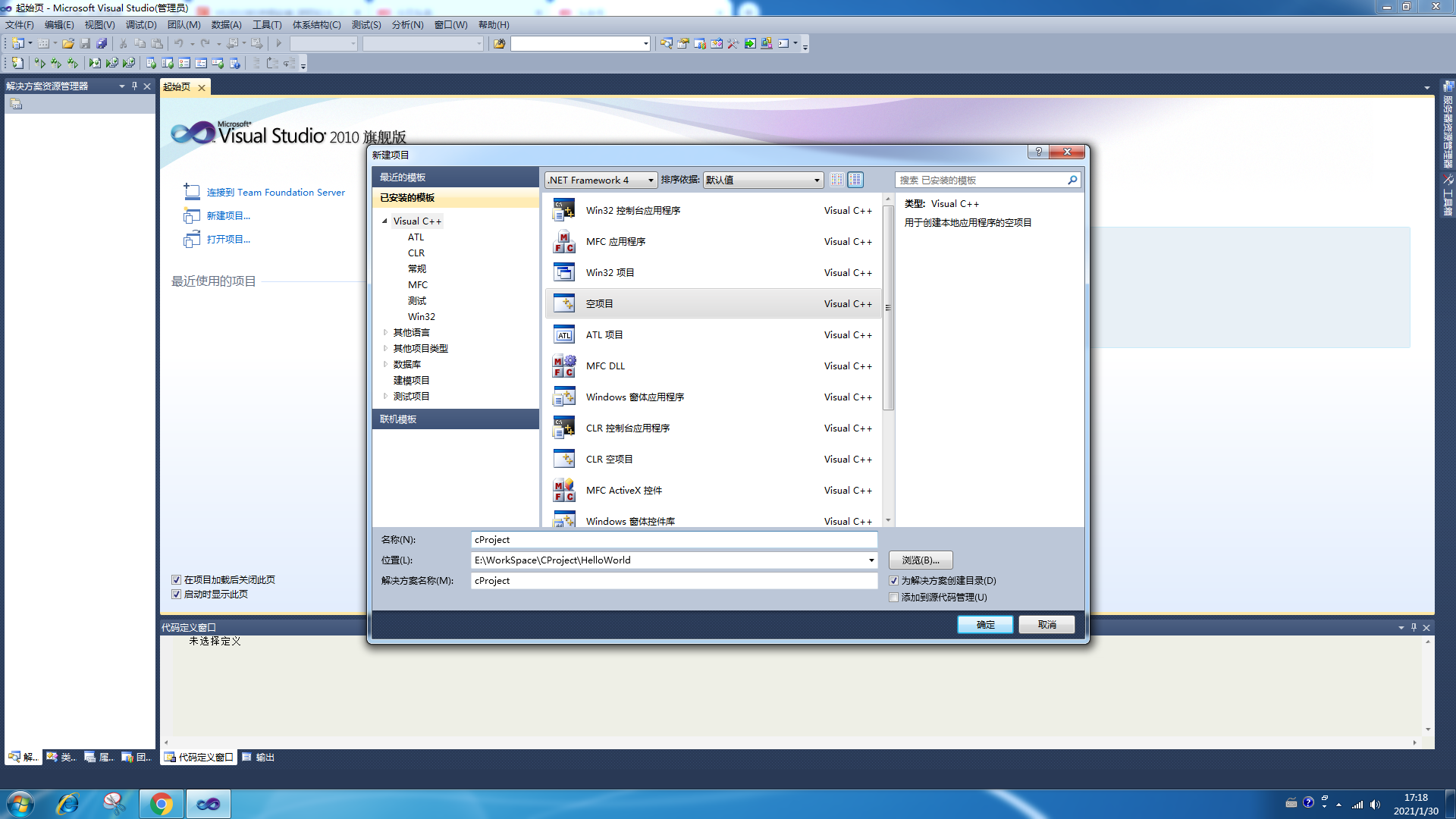This screenshot has width=1456, height=819.
Task: Click the pin icon of Solution Explorer panel
Action: click(x=134, y=86)
